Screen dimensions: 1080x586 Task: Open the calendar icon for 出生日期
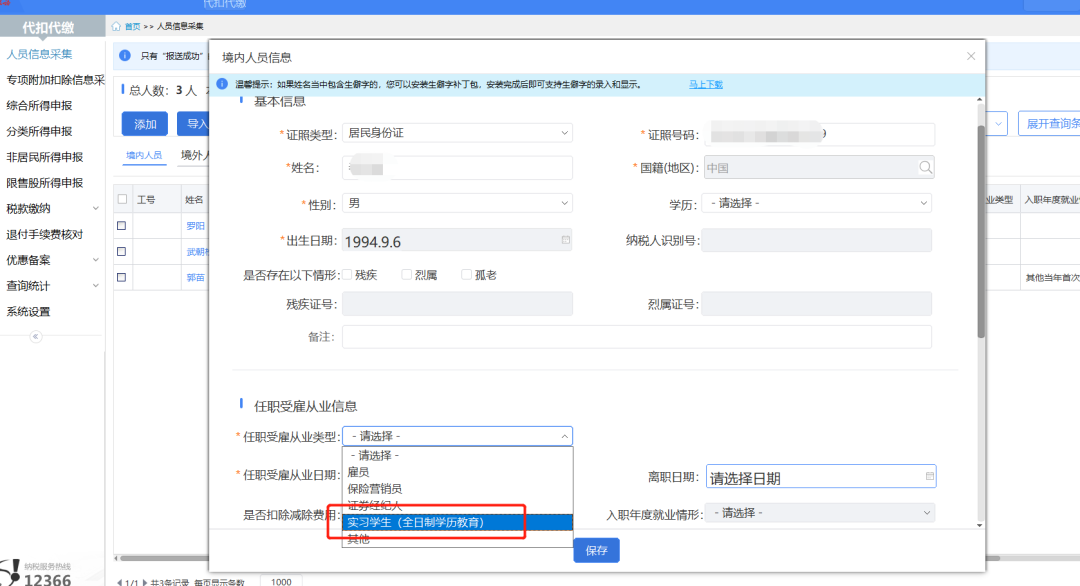565,240
